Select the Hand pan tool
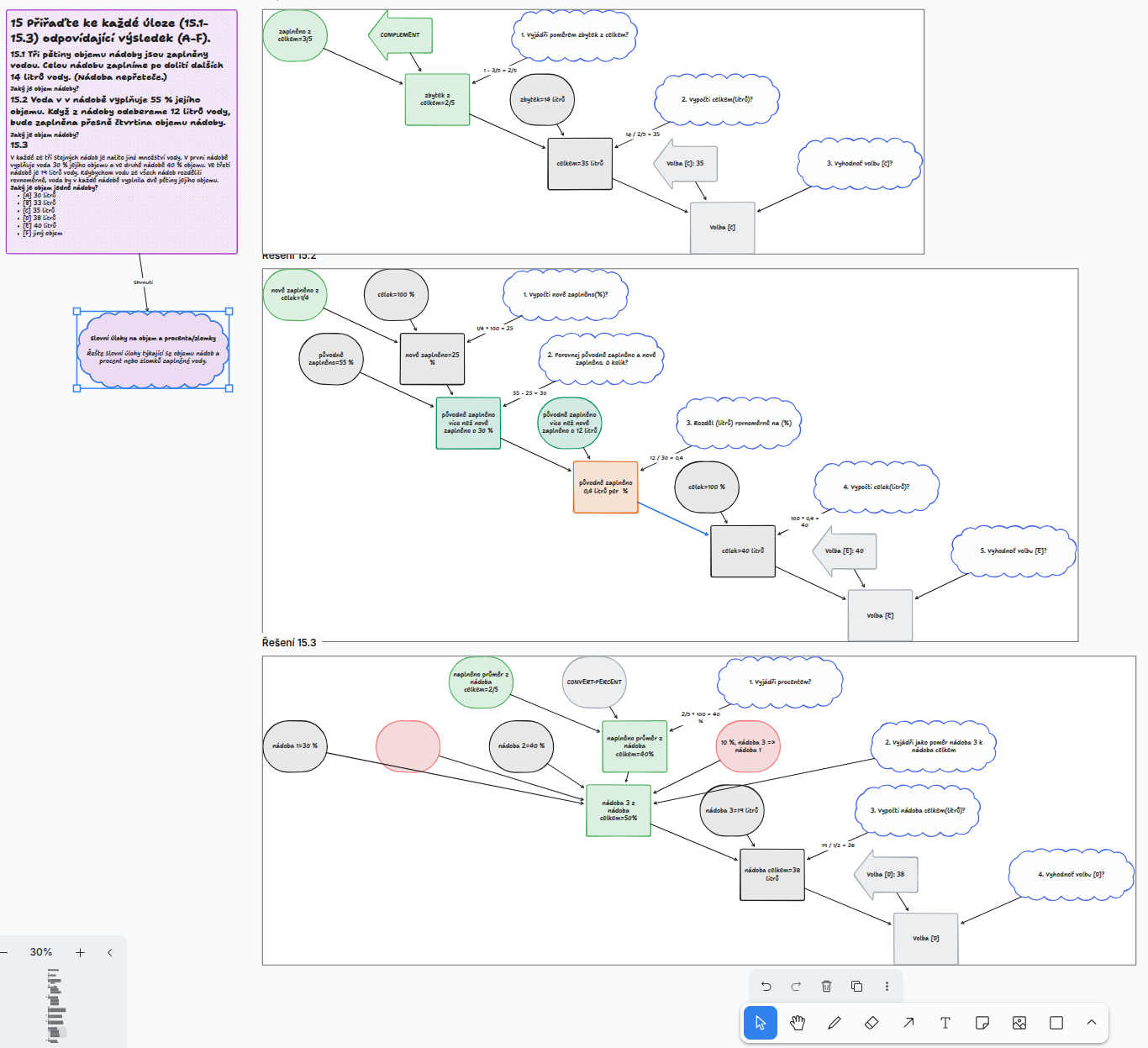This screenshot has height=1048, width=1148. (x=798, y=1023)
